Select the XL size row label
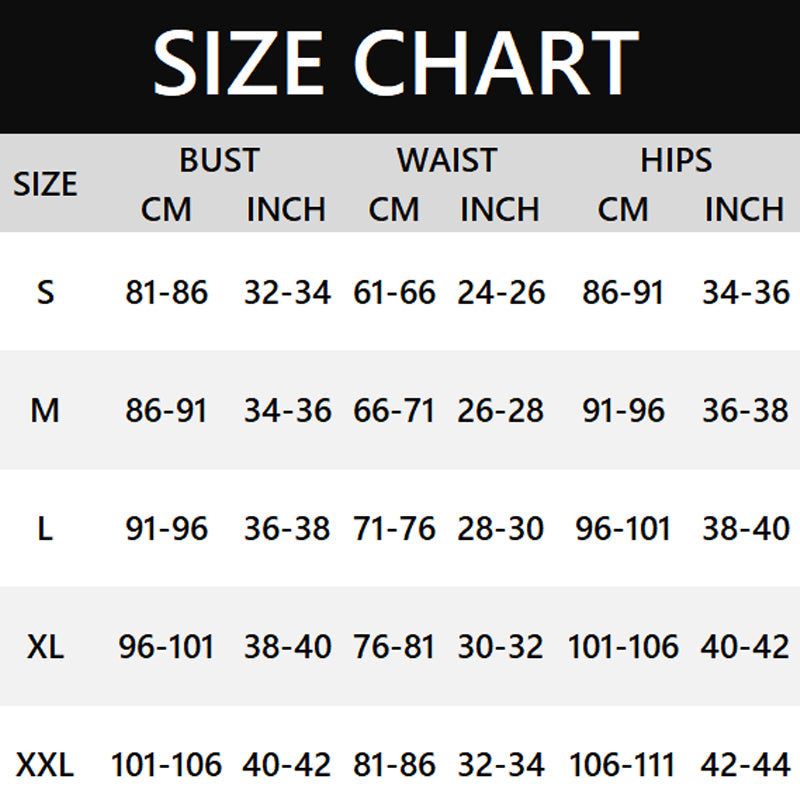This screenshot has width=800, height=800. click(45, 647)
